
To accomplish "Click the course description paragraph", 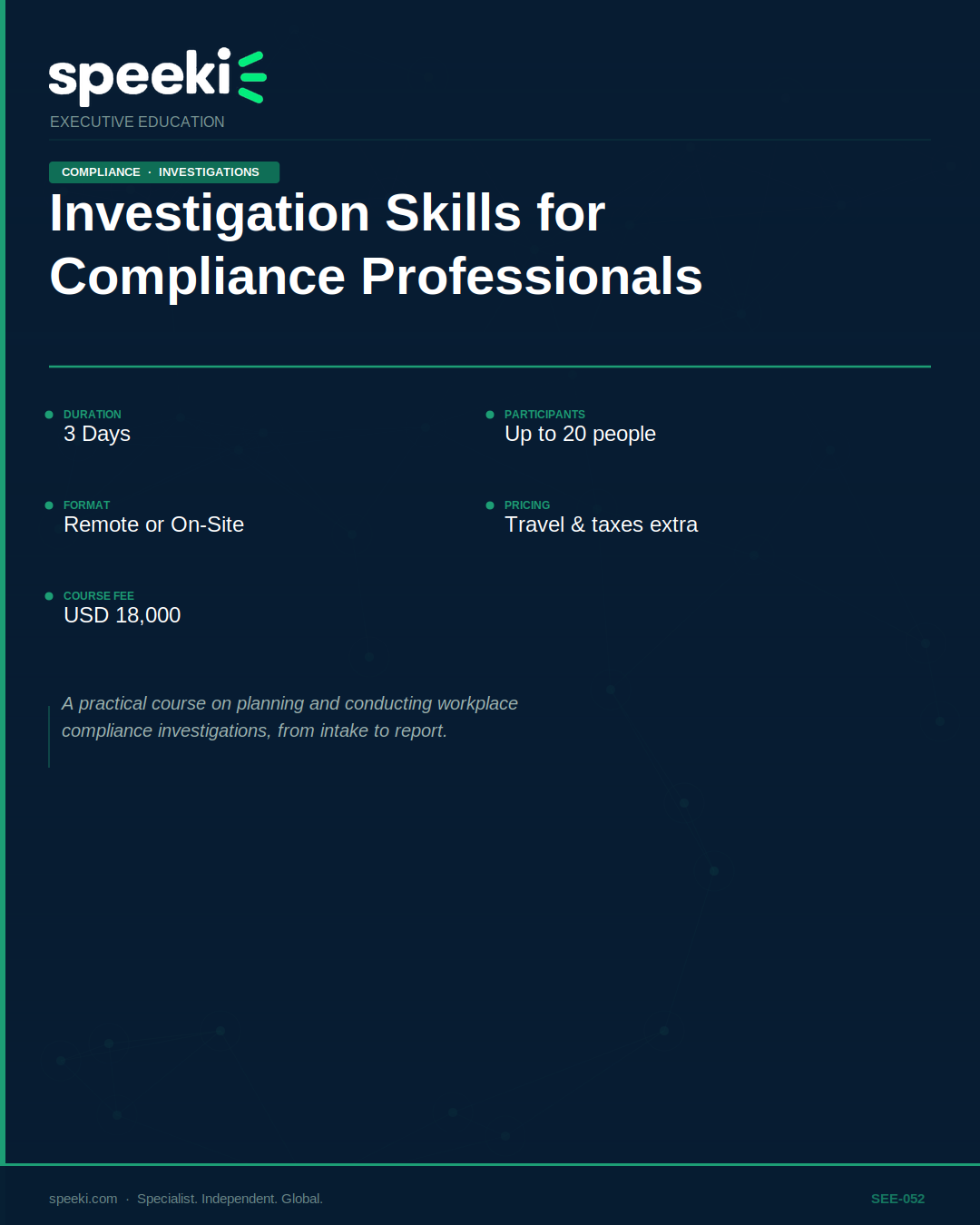I will (x=289, y=717).
